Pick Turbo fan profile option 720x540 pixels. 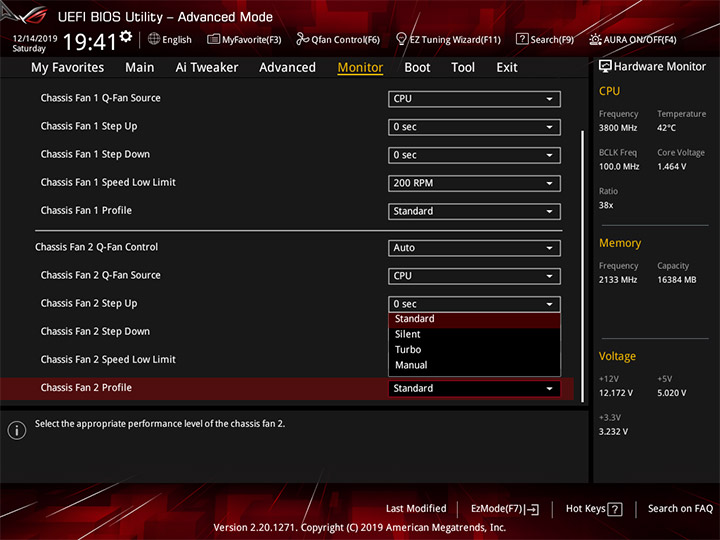(x=474, y=350)
